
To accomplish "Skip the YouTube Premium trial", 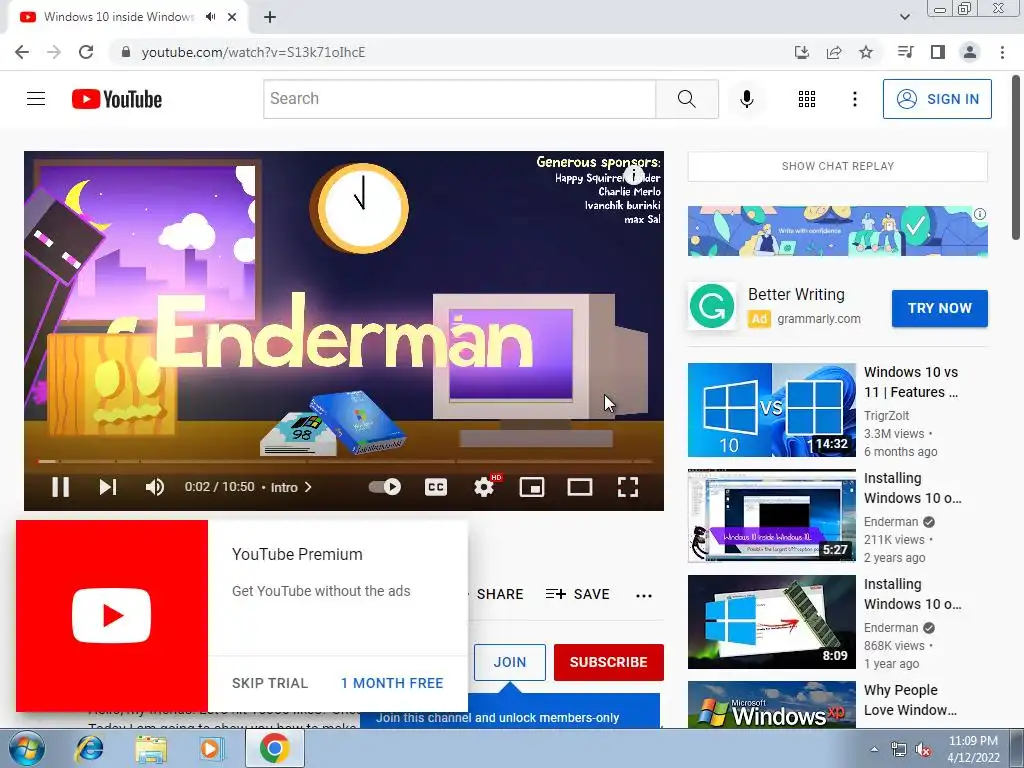I will [x=270, y=683].
